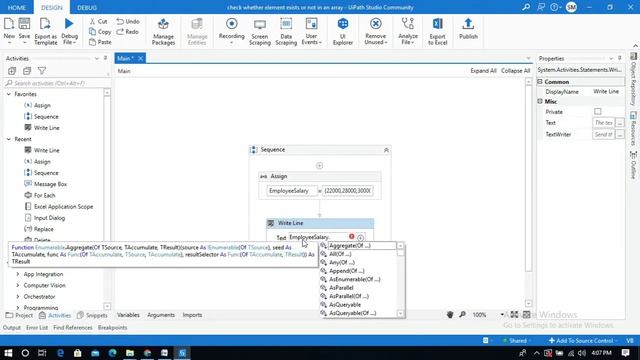Image resolution: width=640 pixels, height=360 pixels.
Task: Toggle the Private checkbox in Properties
Action: (598, 111)
